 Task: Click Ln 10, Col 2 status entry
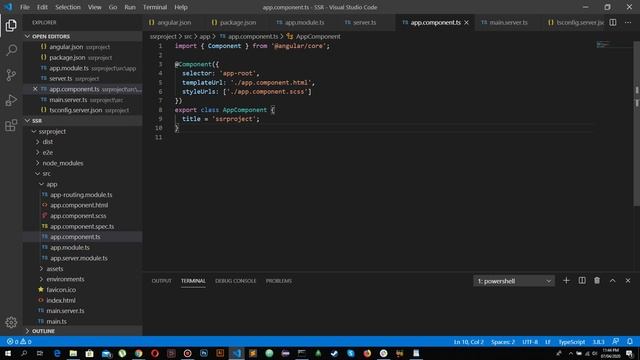[469, 342]
